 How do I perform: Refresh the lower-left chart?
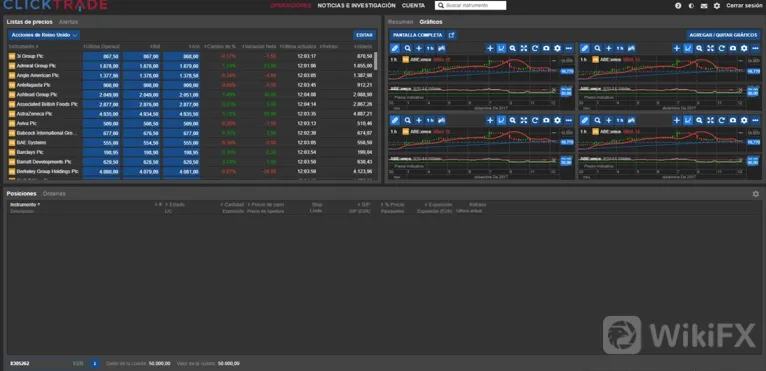pos(535,120)
